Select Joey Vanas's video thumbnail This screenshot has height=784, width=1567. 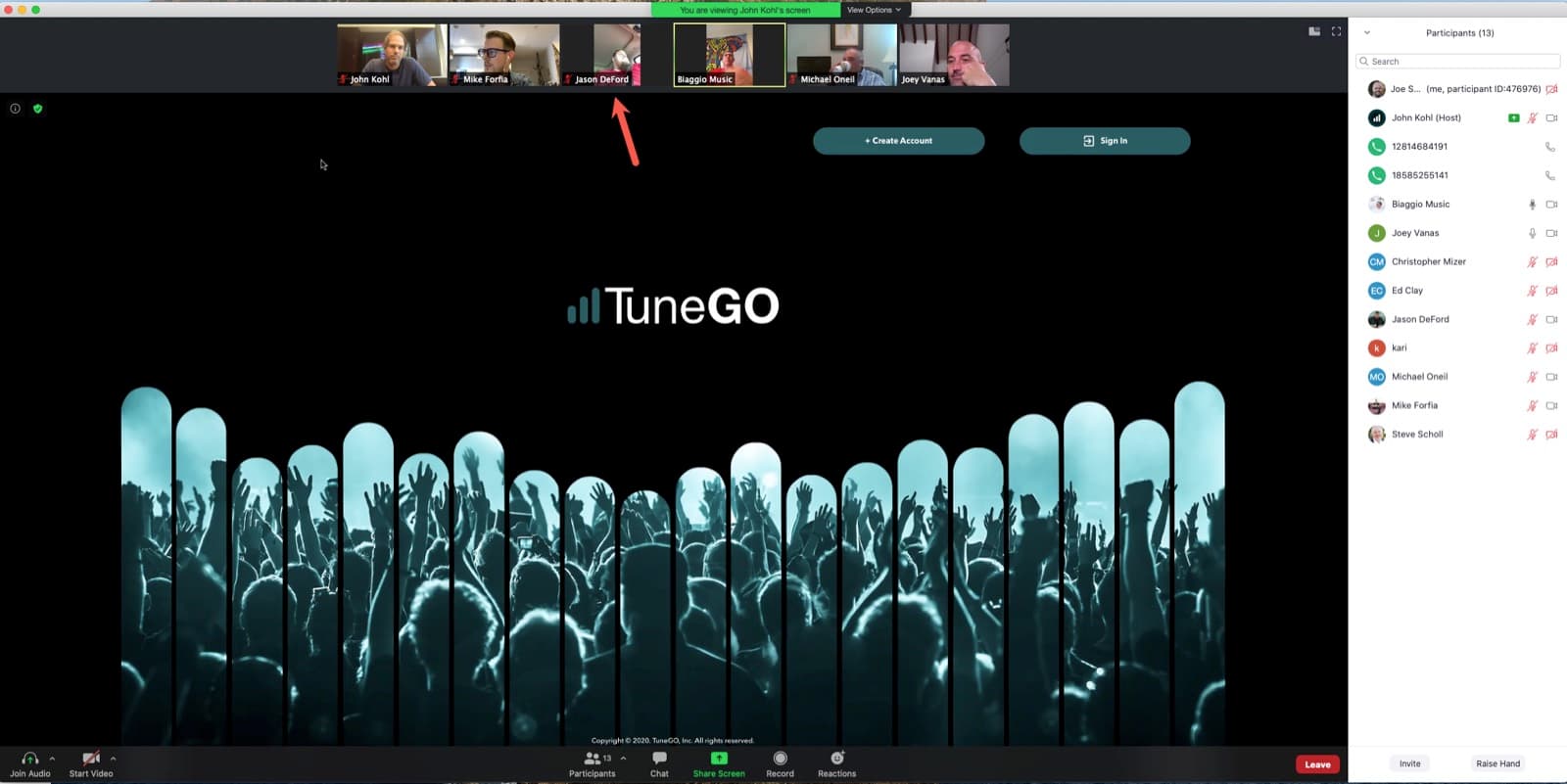[955, 55]
